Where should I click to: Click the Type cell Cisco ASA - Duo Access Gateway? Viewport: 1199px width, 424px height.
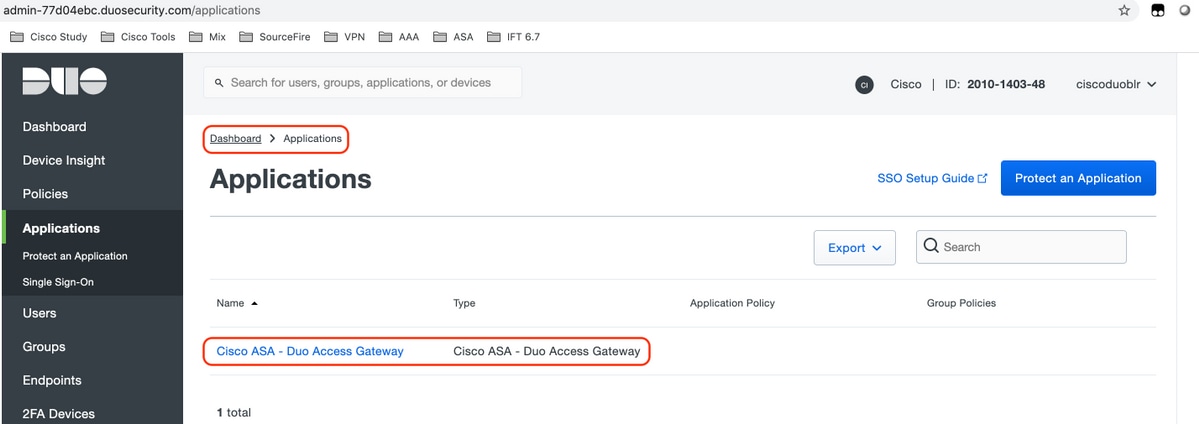547,351
